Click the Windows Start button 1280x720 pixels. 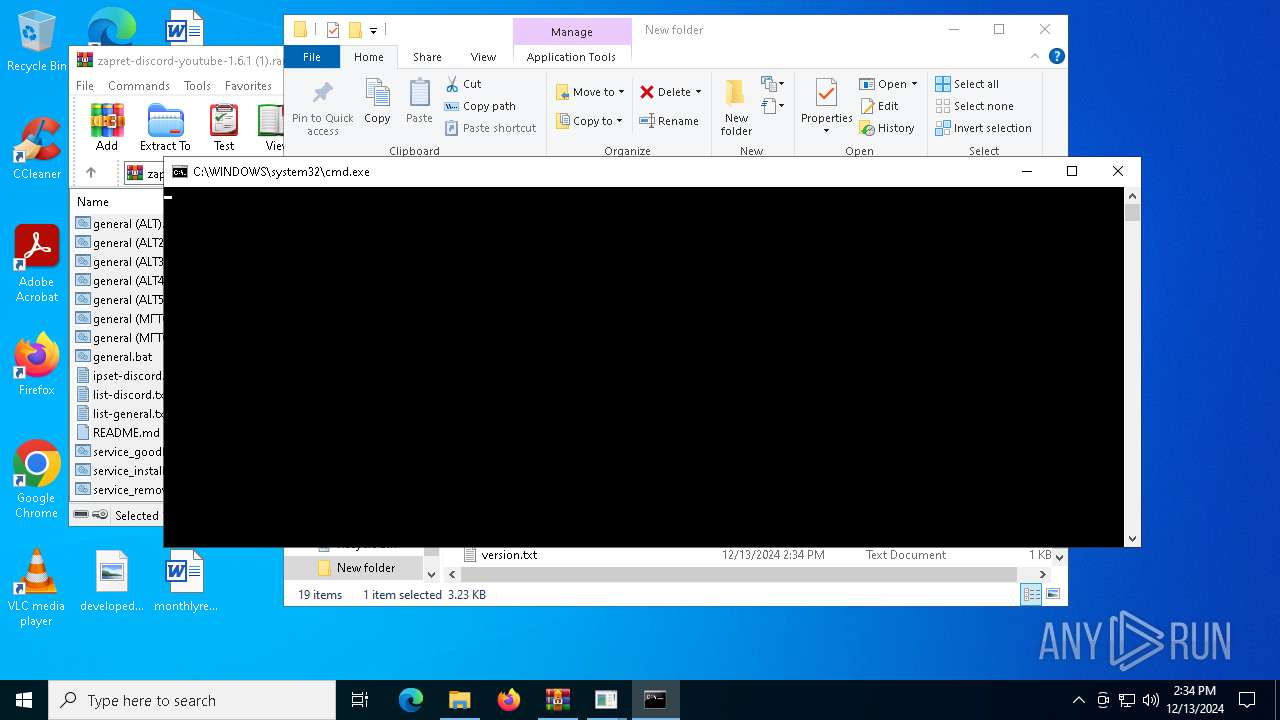(24, 700)
